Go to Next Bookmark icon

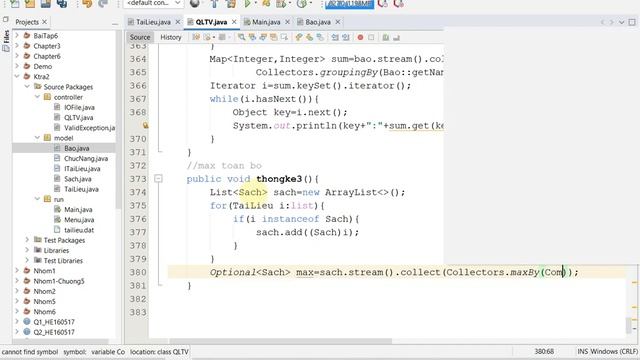[x=310, y=37]
